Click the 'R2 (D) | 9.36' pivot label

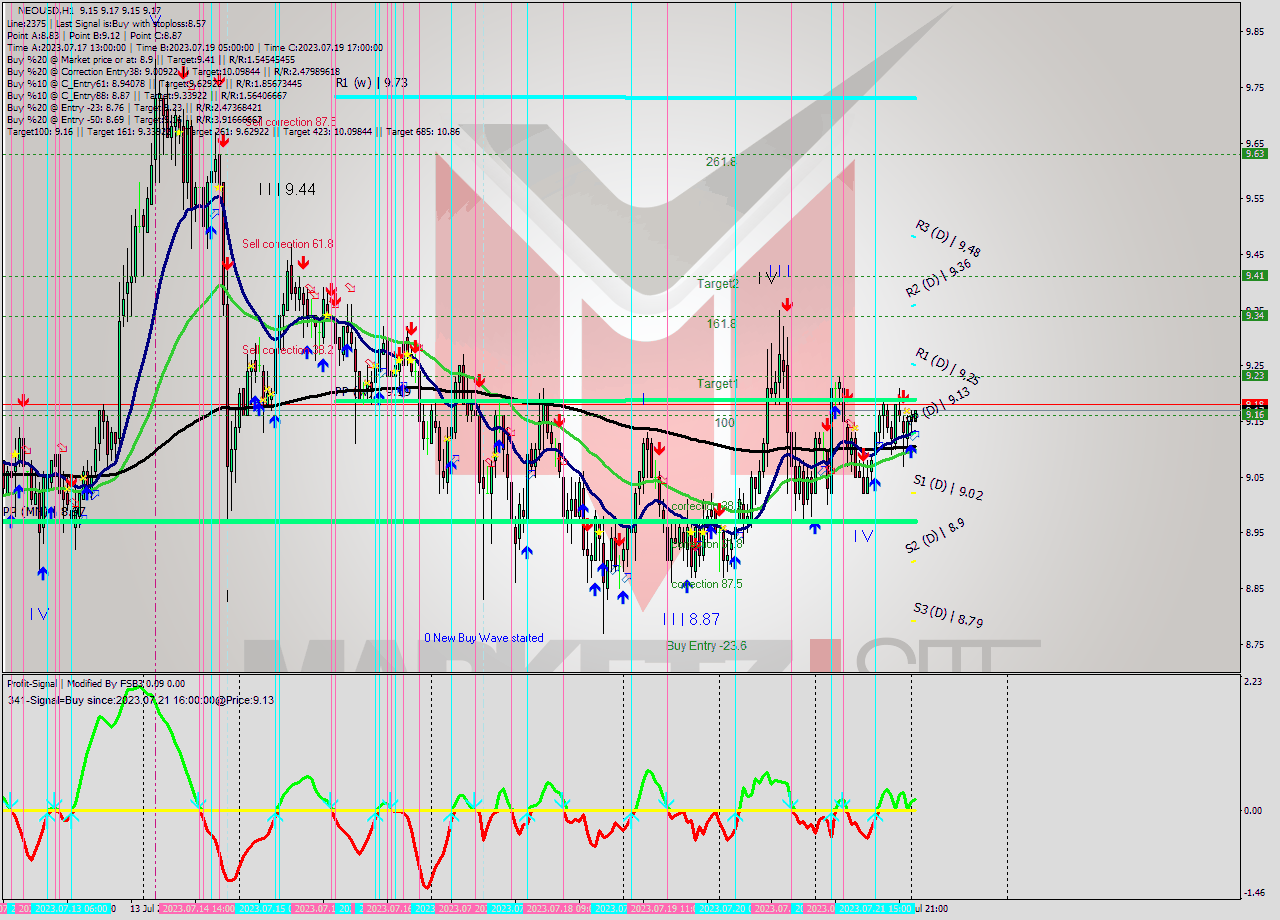940,281
